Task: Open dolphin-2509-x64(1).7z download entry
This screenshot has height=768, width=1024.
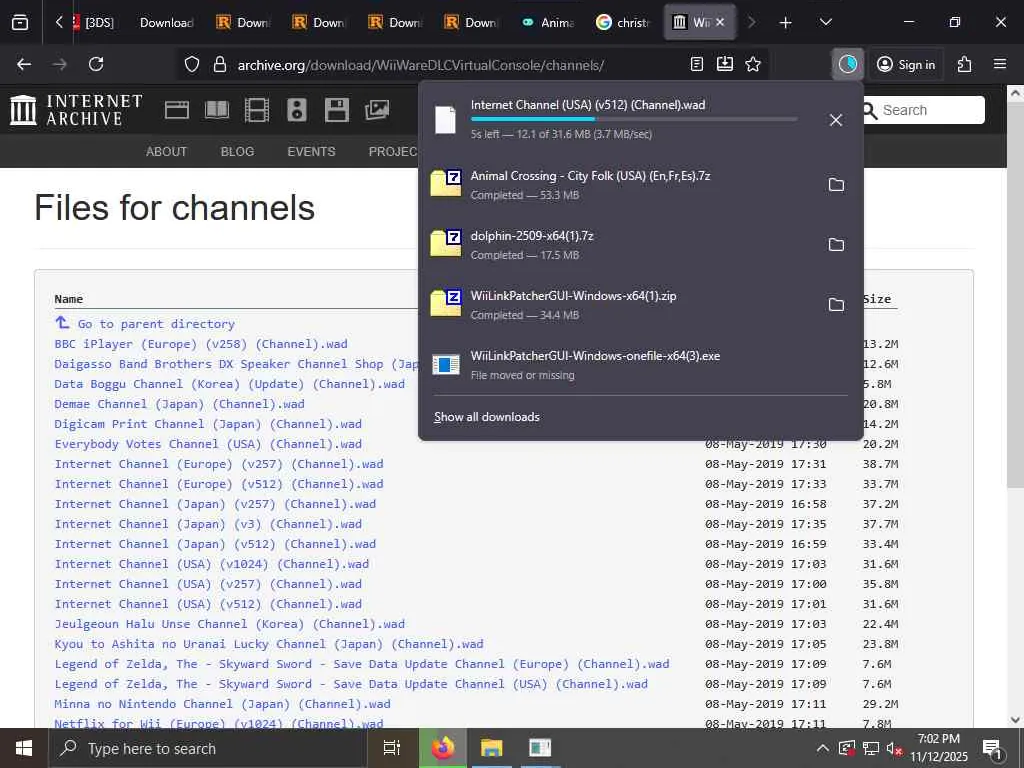Action: pyautogui.click(x=620, y=245)
